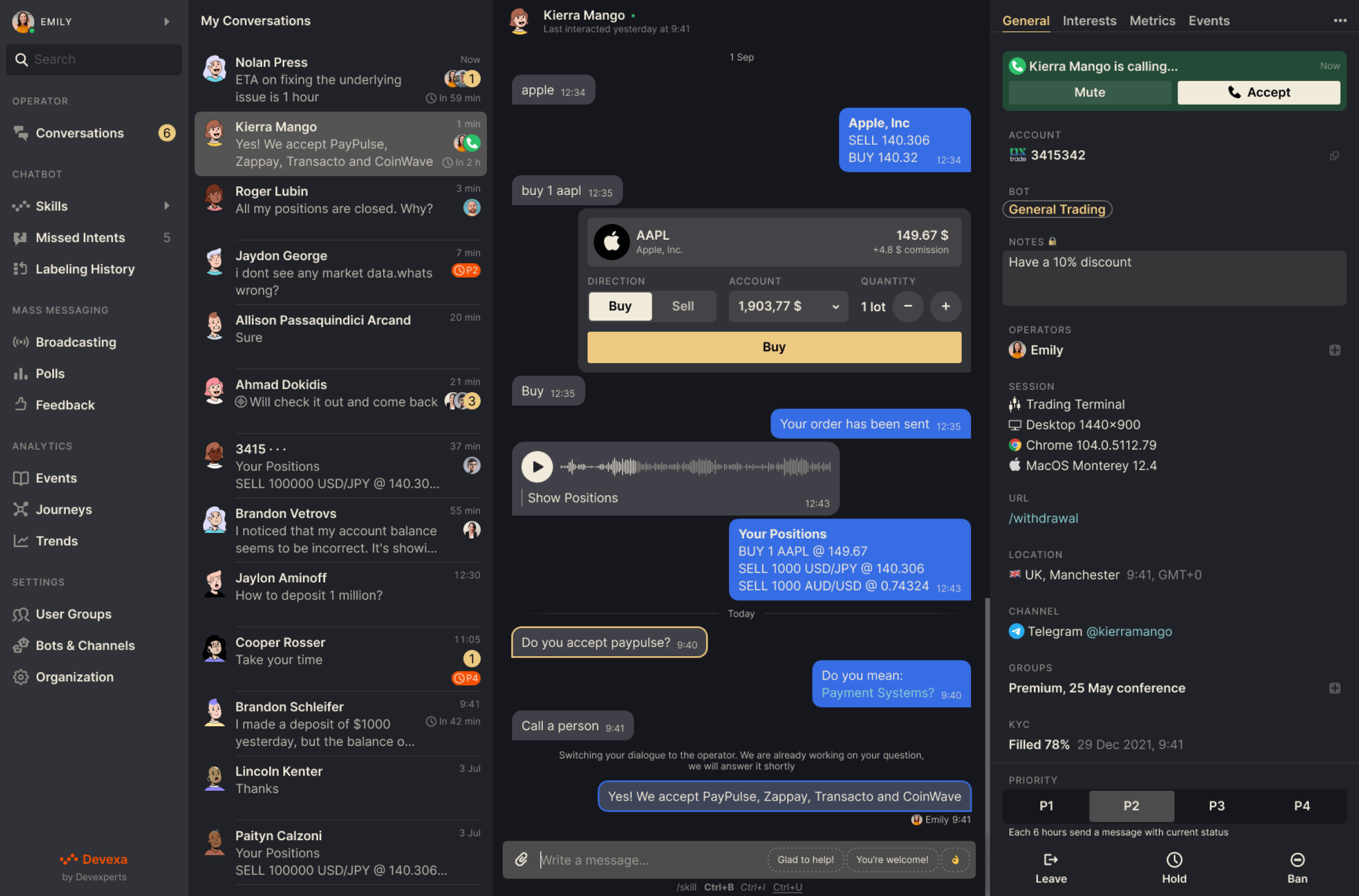Image resolution: width=1359 pixels, height=896 pixels.
Task: Click the Labeling History icon
Action: (x=21, y=268)
